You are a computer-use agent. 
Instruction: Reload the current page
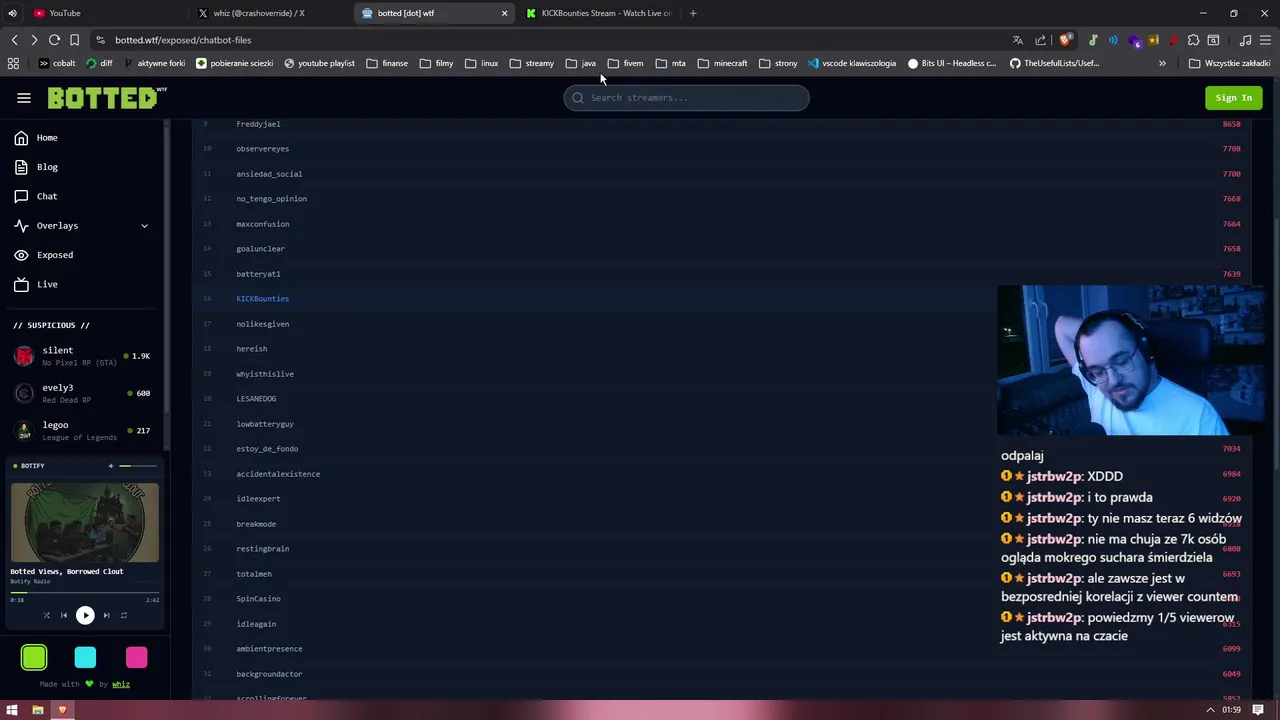tap(54, 40)
